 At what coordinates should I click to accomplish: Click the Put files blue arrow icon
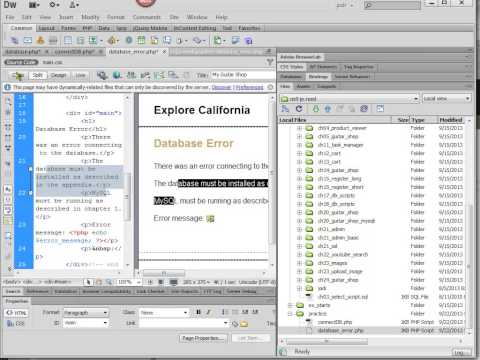pos(328,109)
